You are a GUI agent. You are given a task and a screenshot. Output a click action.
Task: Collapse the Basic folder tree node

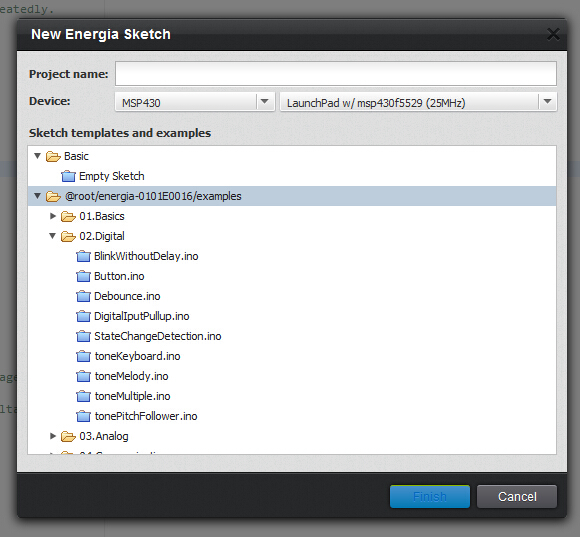(x=37, y=156)
